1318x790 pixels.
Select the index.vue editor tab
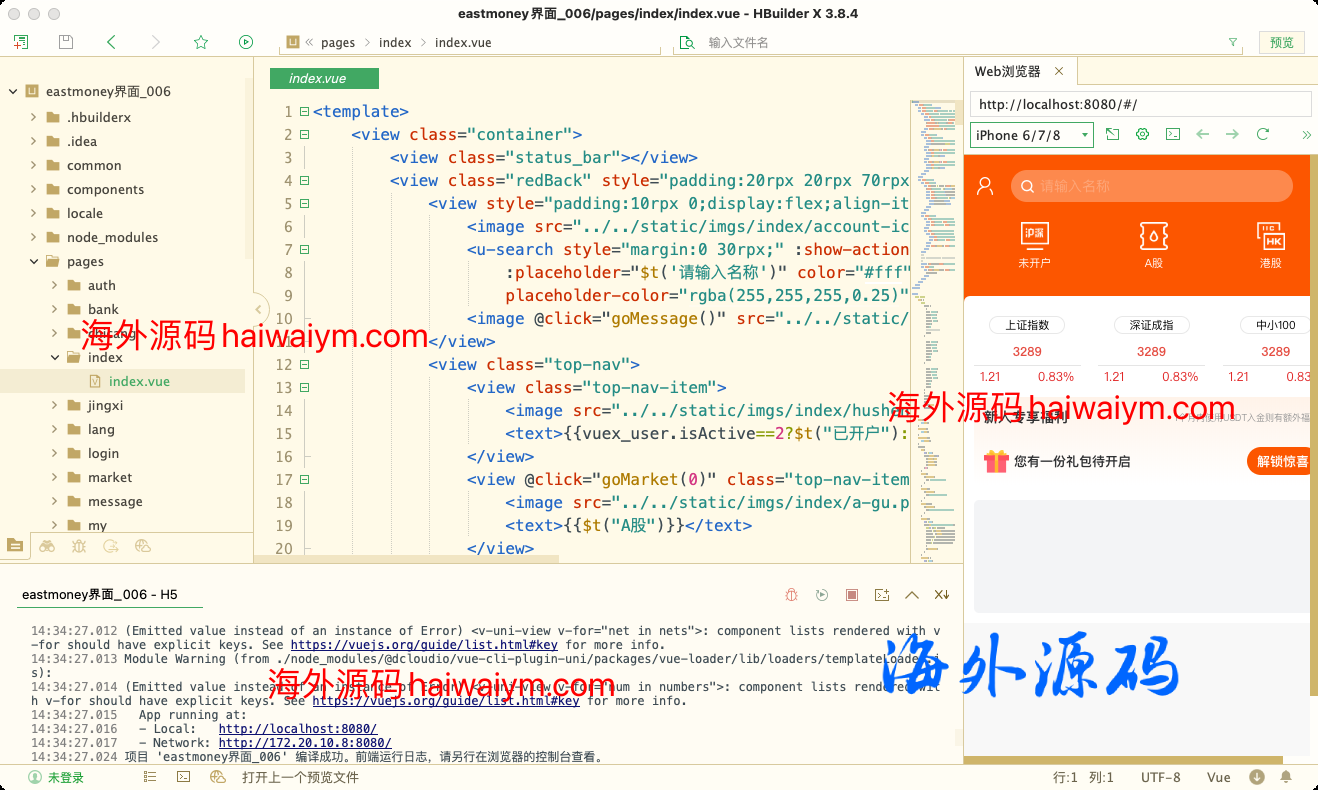point(318,78)
